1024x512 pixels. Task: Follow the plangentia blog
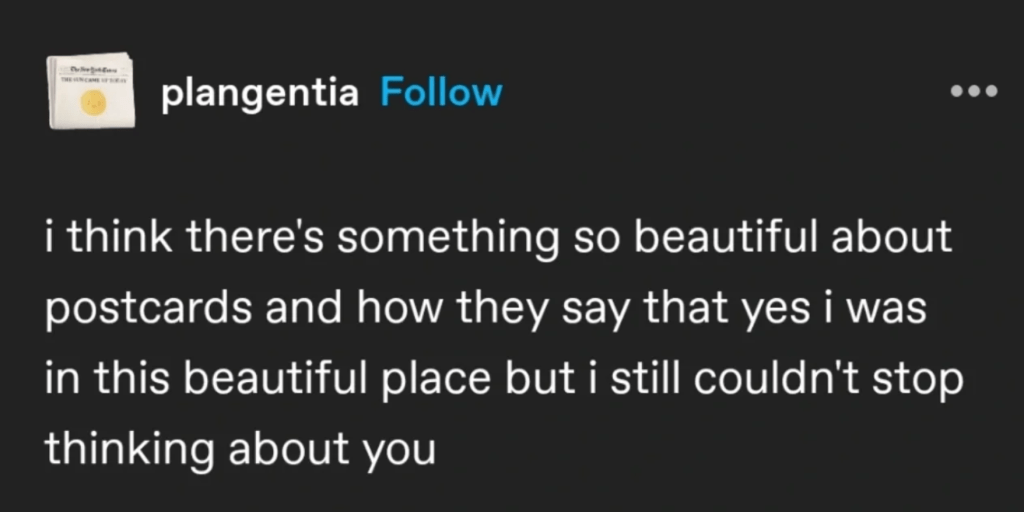click(441, 93)
